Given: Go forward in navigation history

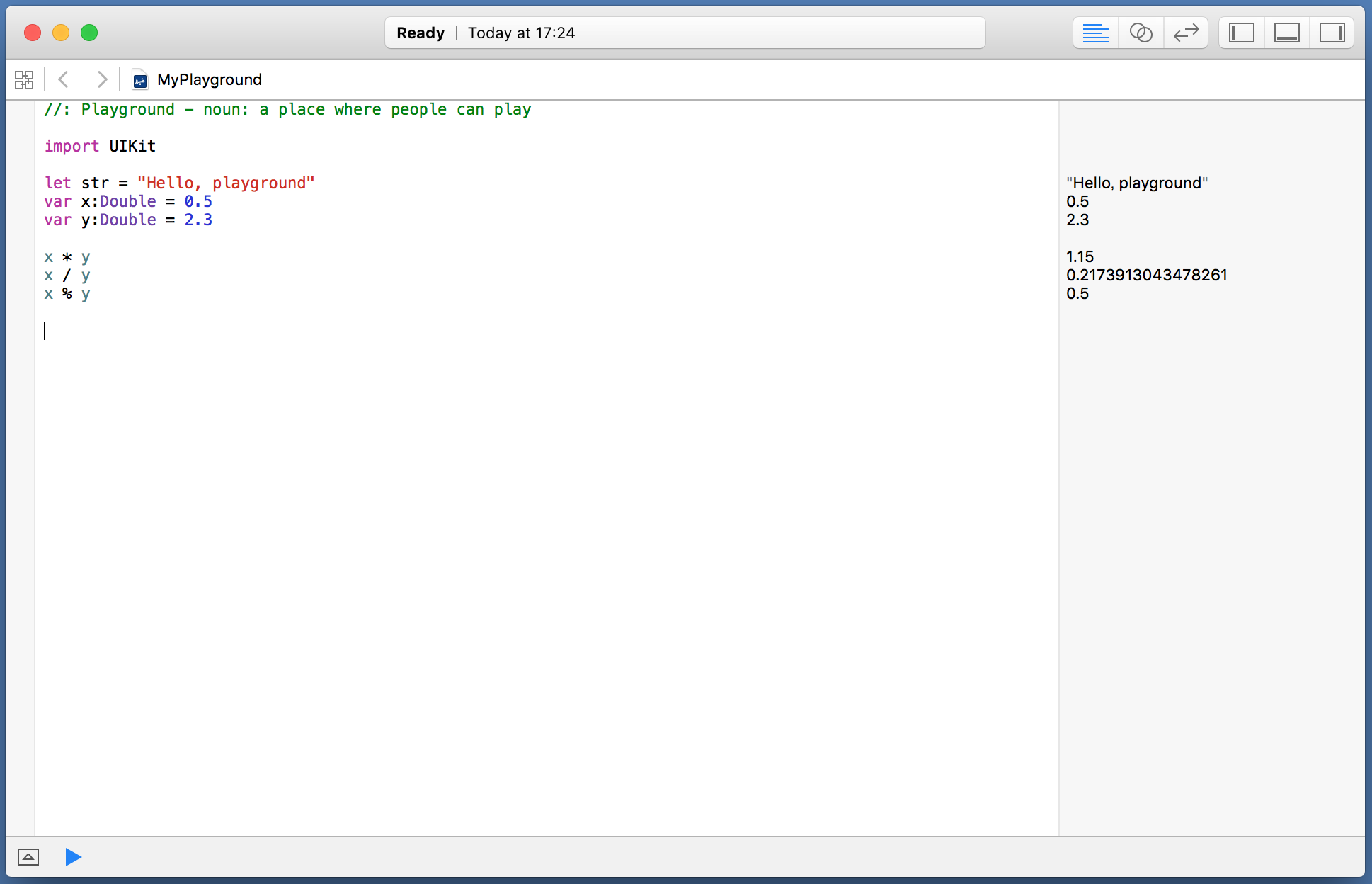Looking at the screenshot, I should [102, 79].
